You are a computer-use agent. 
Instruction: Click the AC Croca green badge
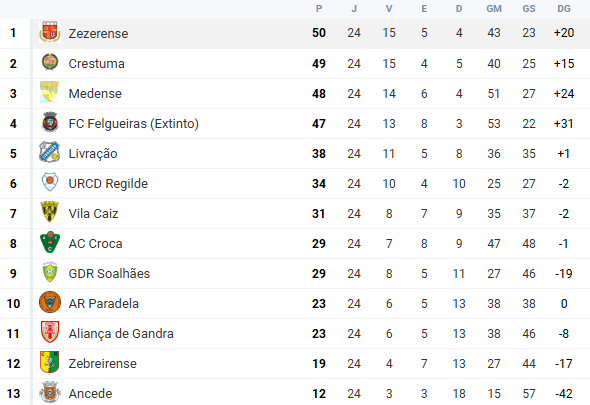pyautogui.click(x=50, y=242)
